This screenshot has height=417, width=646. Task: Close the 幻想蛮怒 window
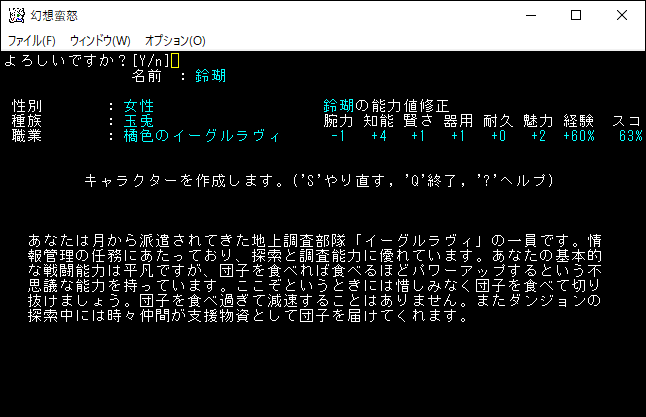pos(622,16)
